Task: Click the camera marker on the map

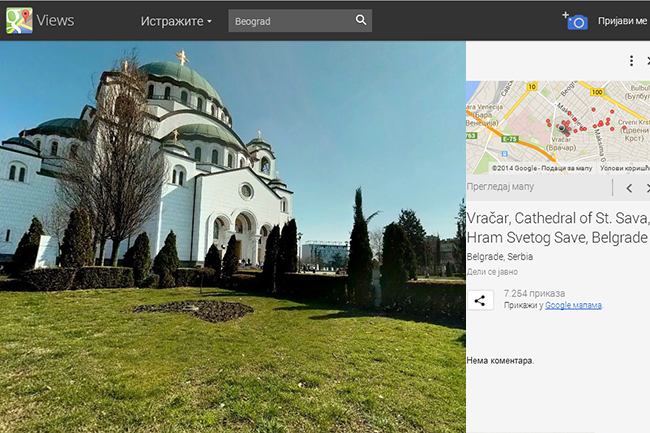Action: 563,129
